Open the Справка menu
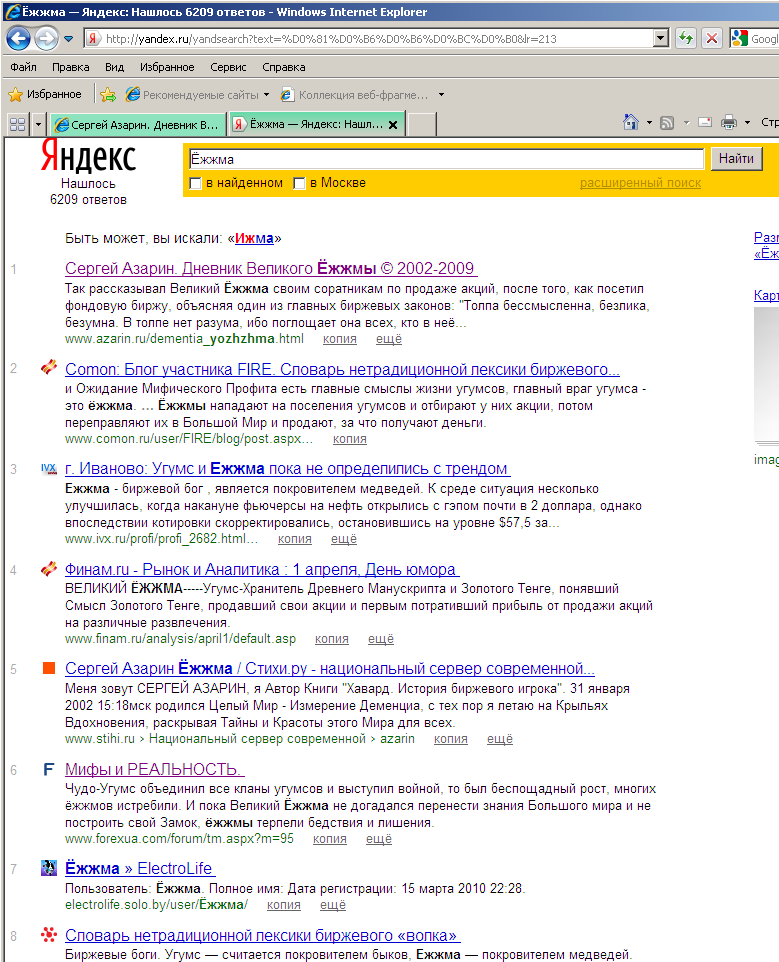This screenshot has height=962, width=779. [283, 67]
